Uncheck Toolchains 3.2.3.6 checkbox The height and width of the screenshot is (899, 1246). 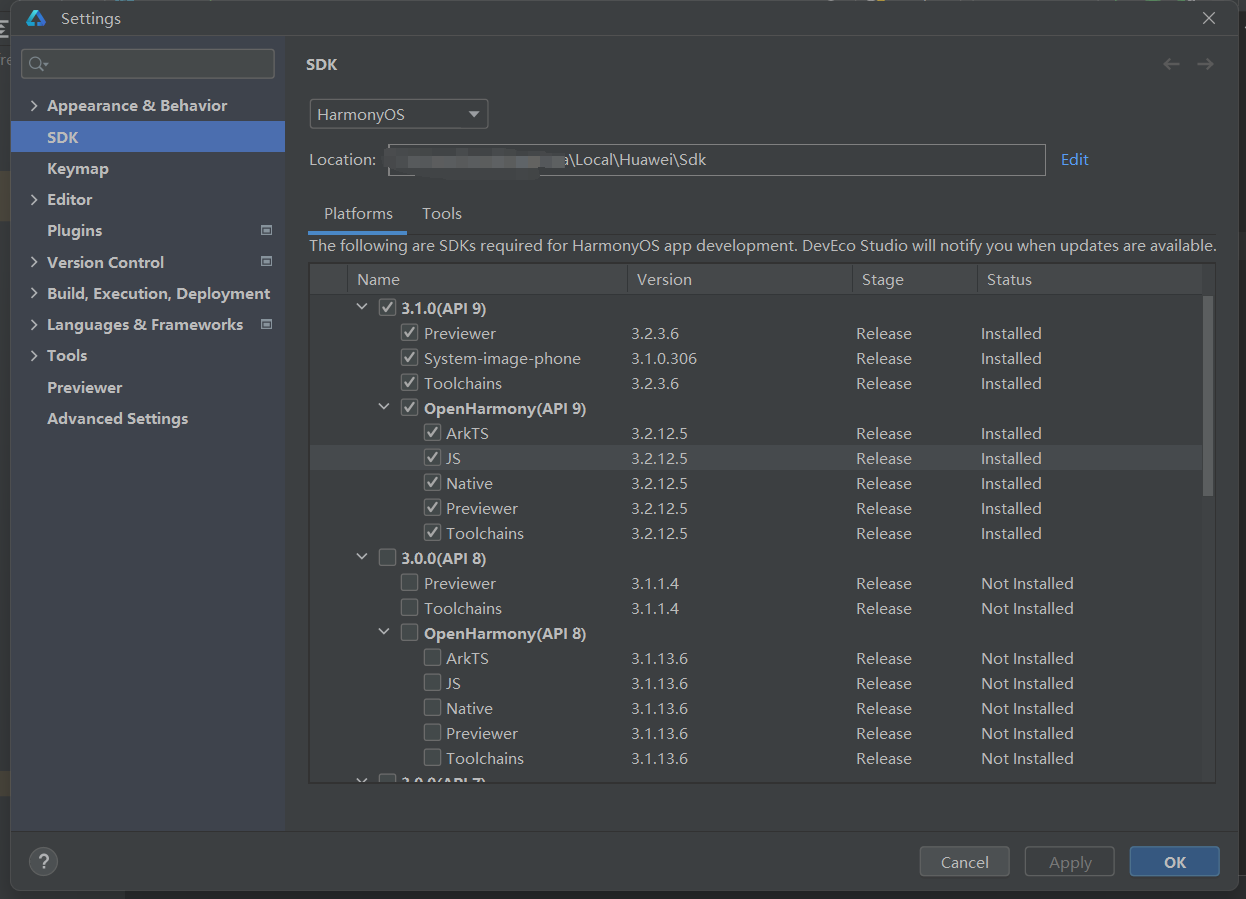[409, 383]
